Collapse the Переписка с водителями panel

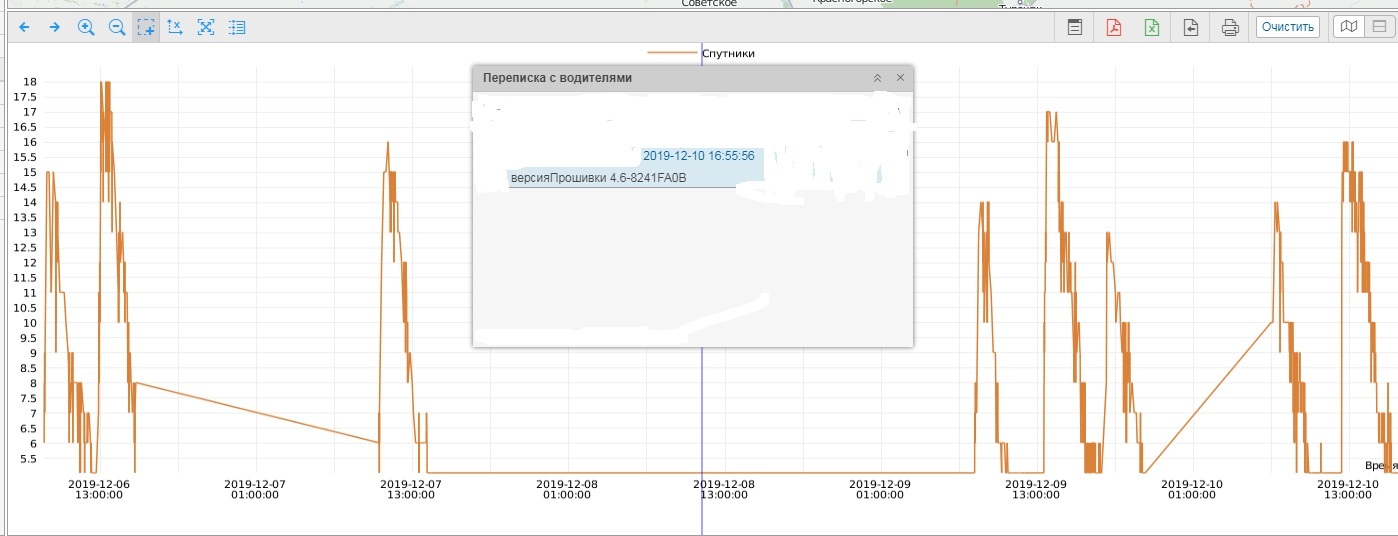[877, 78]
